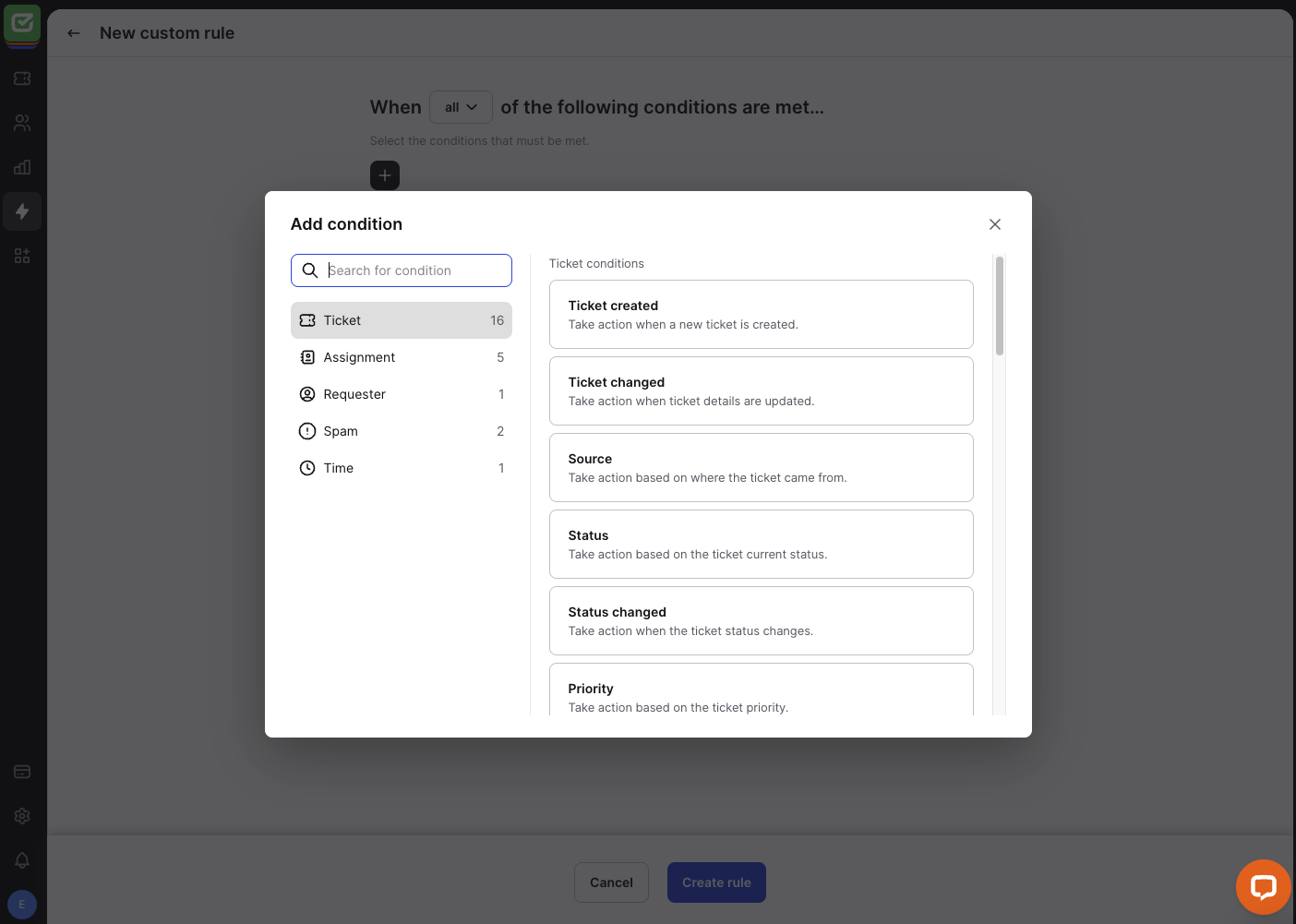This screenshot has height=924, width=1296.
Task: Select the Ticket category
Action: (402, 320)
